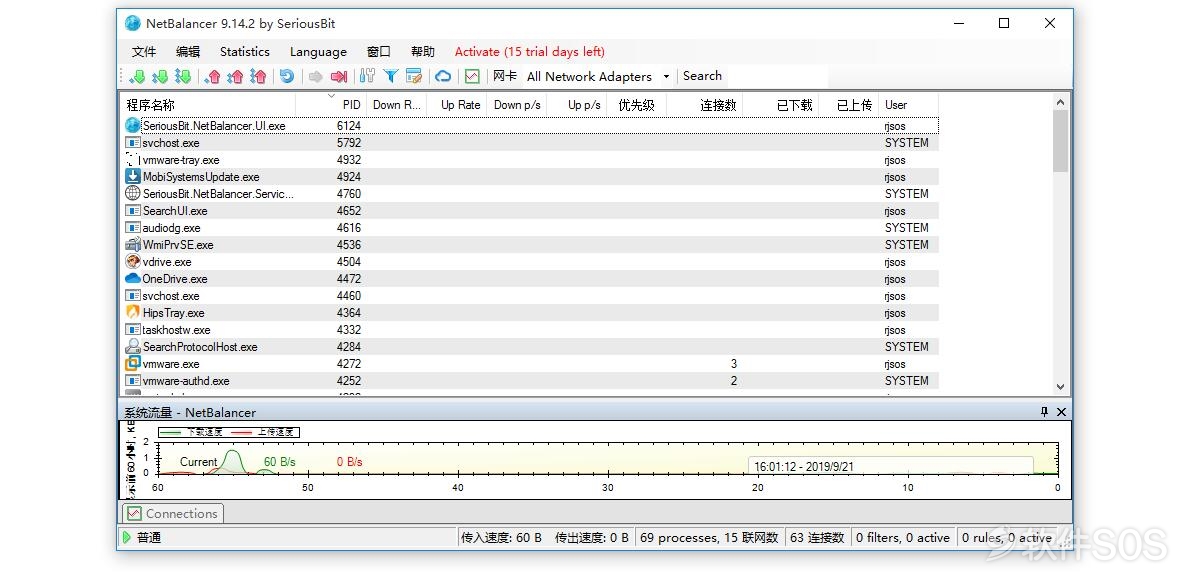The width and height of the screenshot is (1184, 572).
Task: Click the NetBalancer globe title icon
Action: click(x=133, y=23)
